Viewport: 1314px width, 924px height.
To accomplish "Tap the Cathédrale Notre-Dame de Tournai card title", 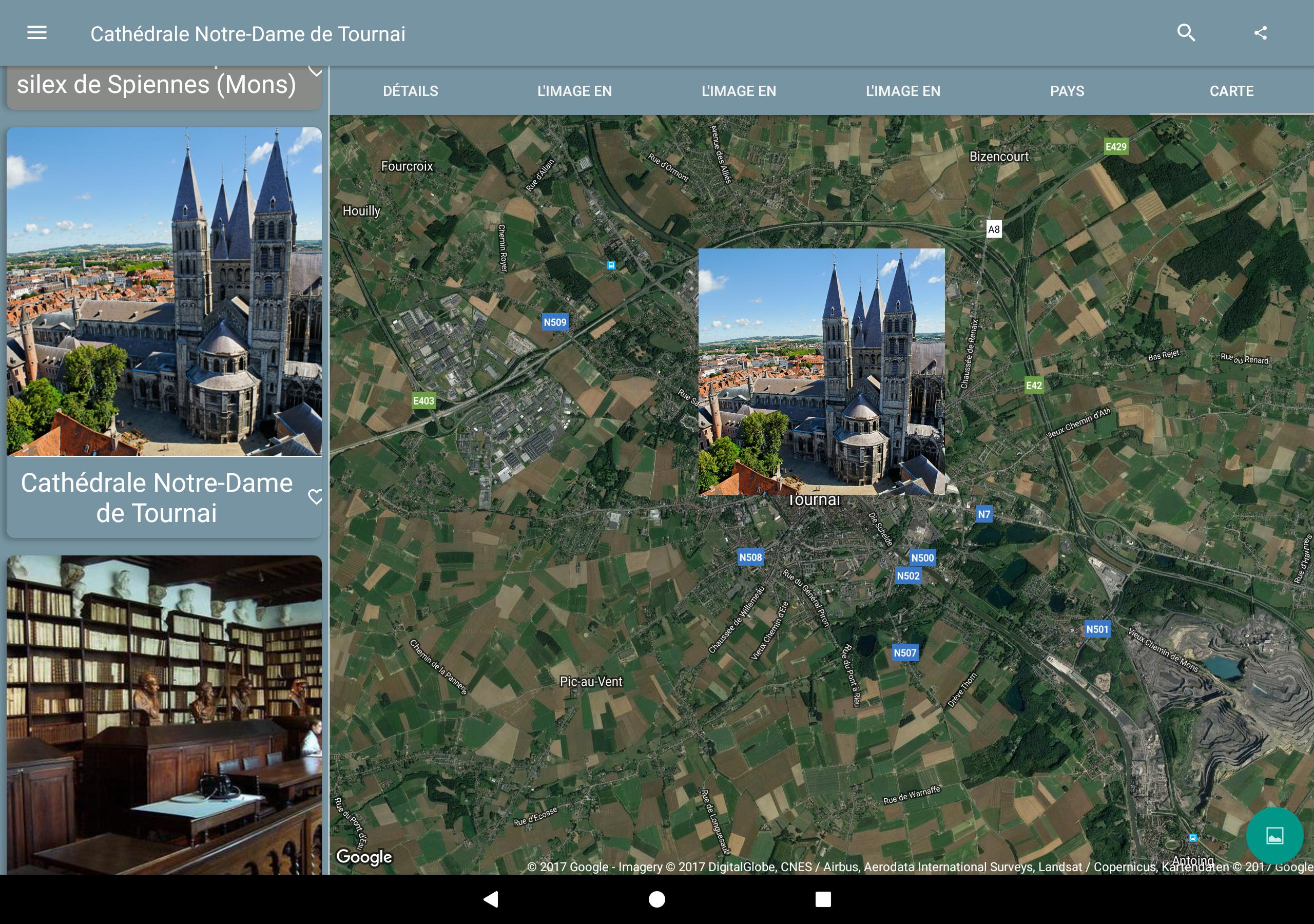I will pos(156,497).
